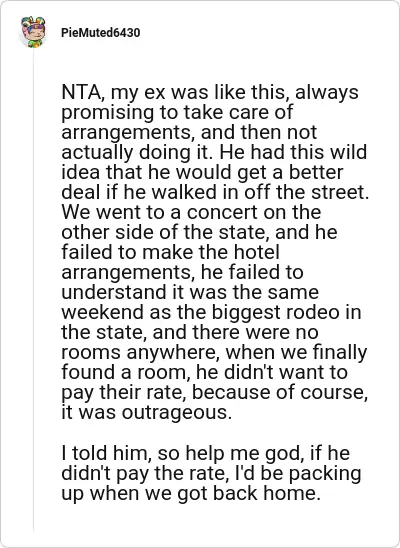Click the line 'it was outrageous.'
This screenshot has height=548, width=400.
click(147, 412)
